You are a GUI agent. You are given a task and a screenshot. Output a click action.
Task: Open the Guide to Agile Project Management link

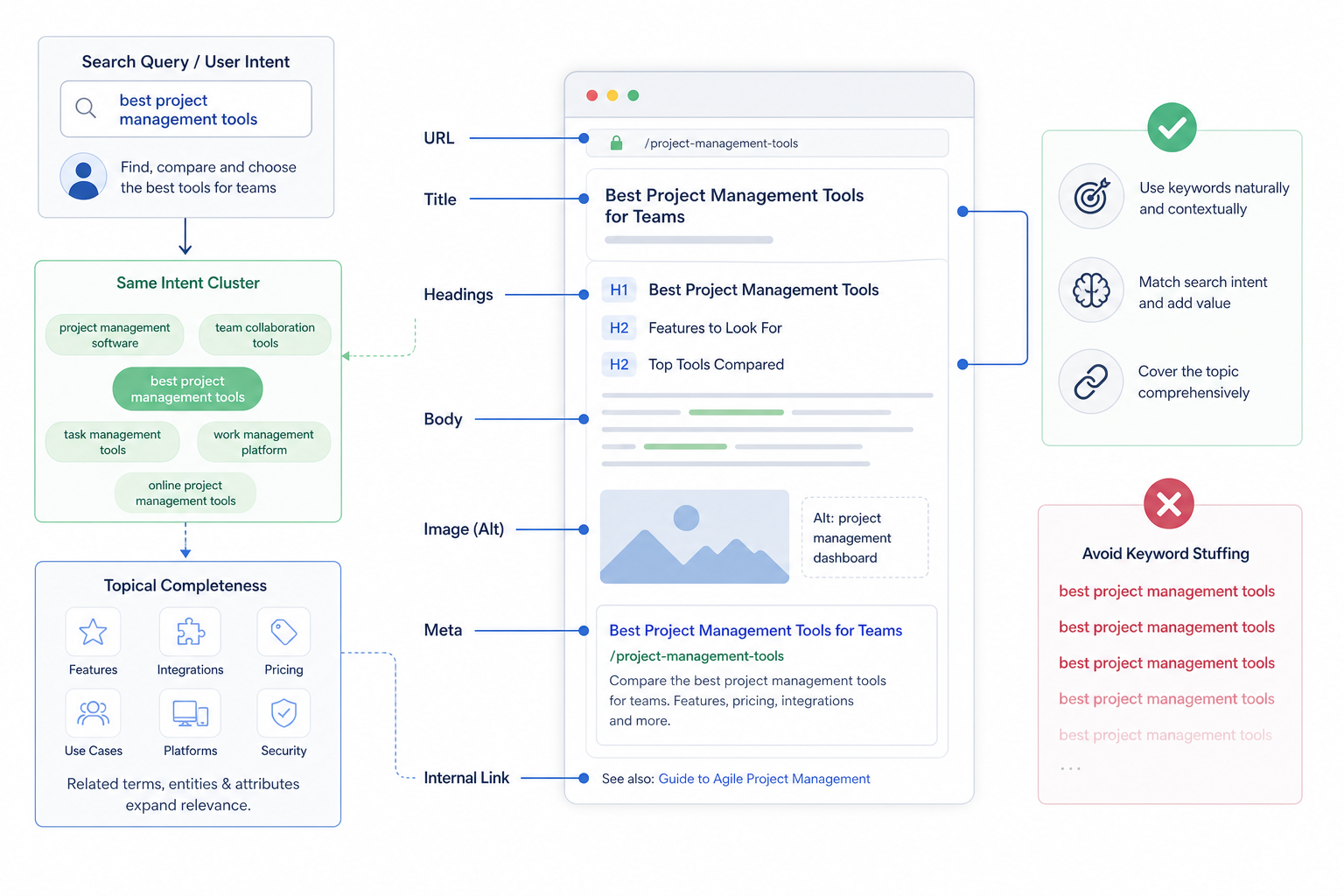tap(764, 779)
